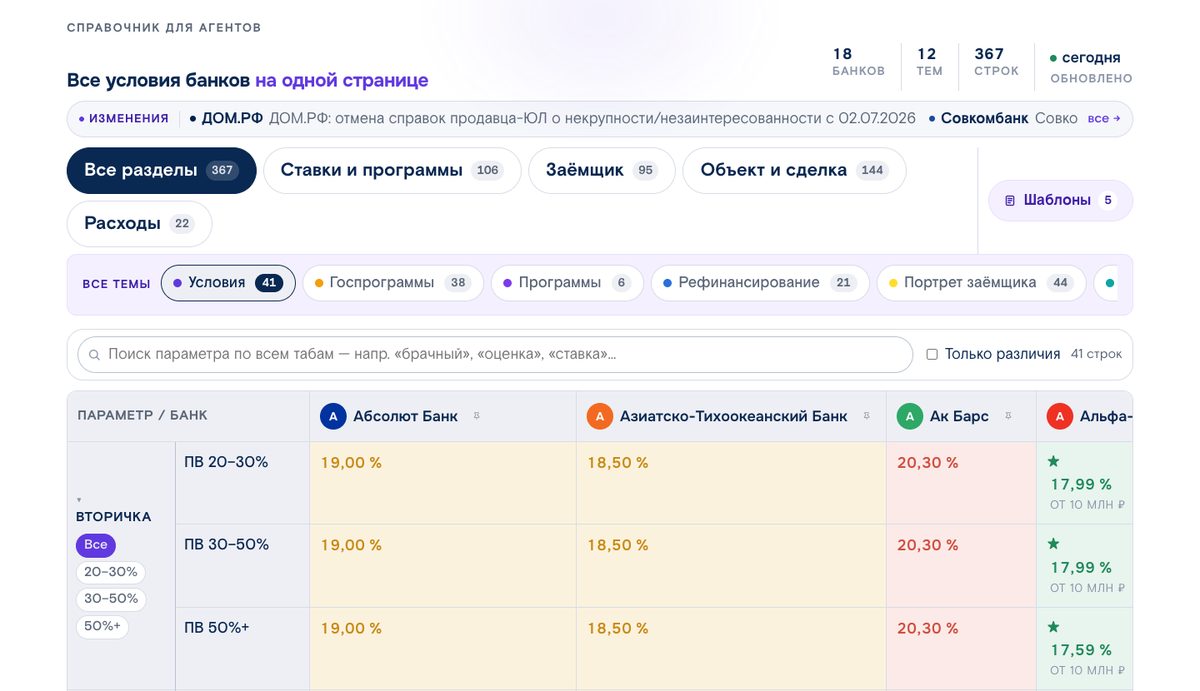This screenshot has width=1200, height=691.
Task: Click the search magnifier icon
Action: (x=95, y=355)
